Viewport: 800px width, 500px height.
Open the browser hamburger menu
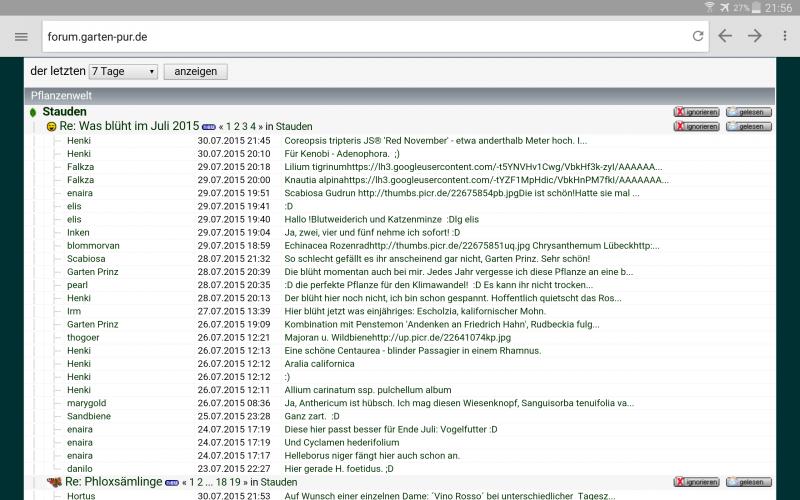coord(21,36)
